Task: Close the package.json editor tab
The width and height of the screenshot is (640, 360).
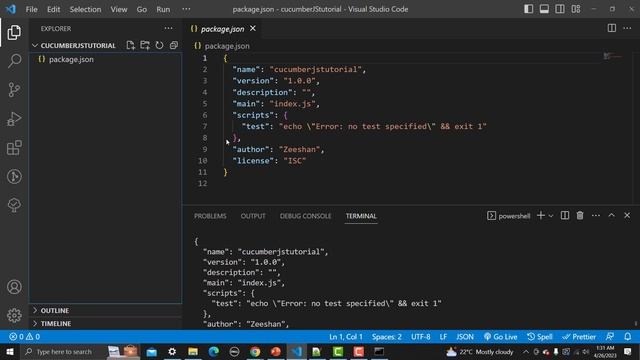Action: tap(253, 28)
